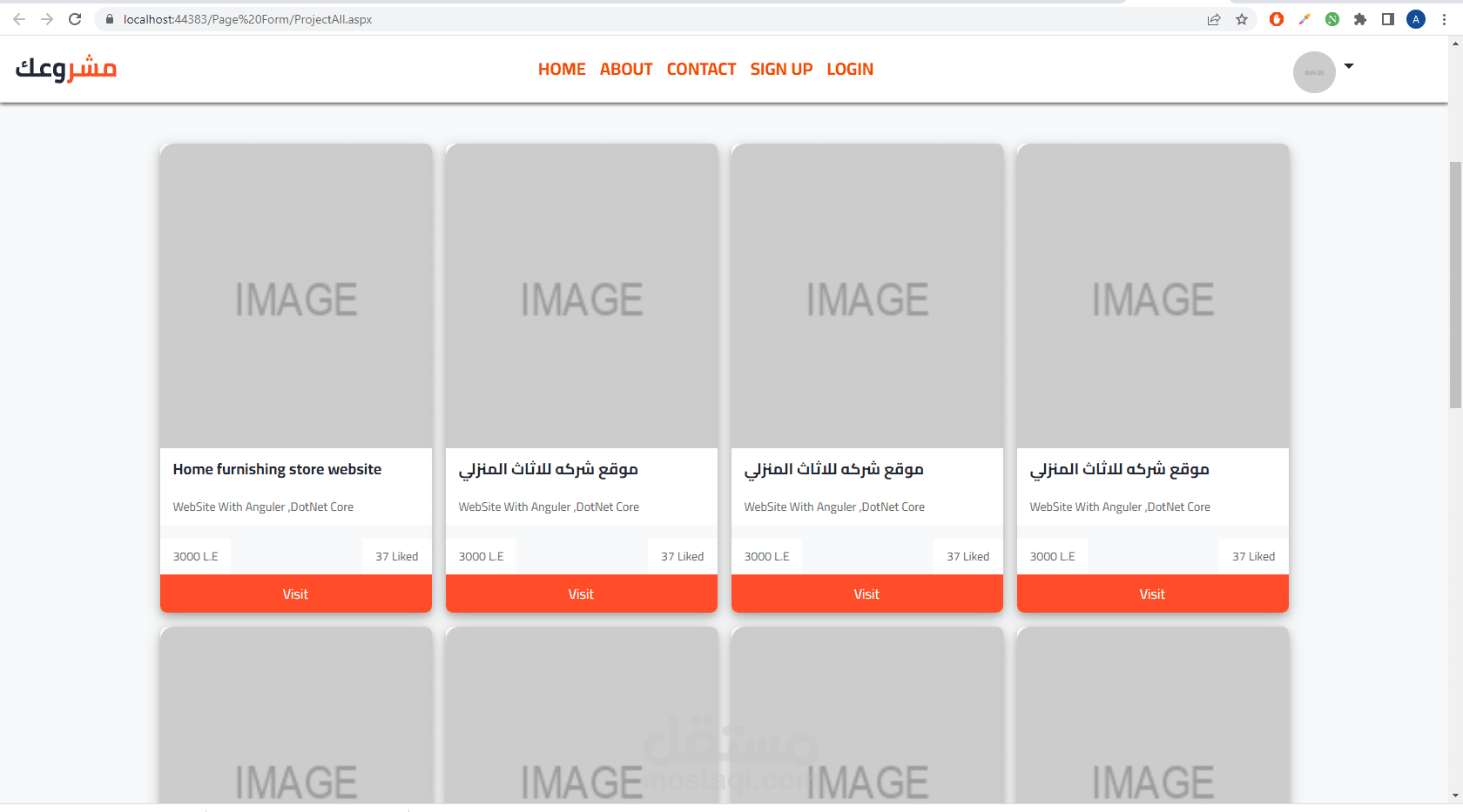Open the Chrome profile avatar labeled A

click(x=1416, y=19)
